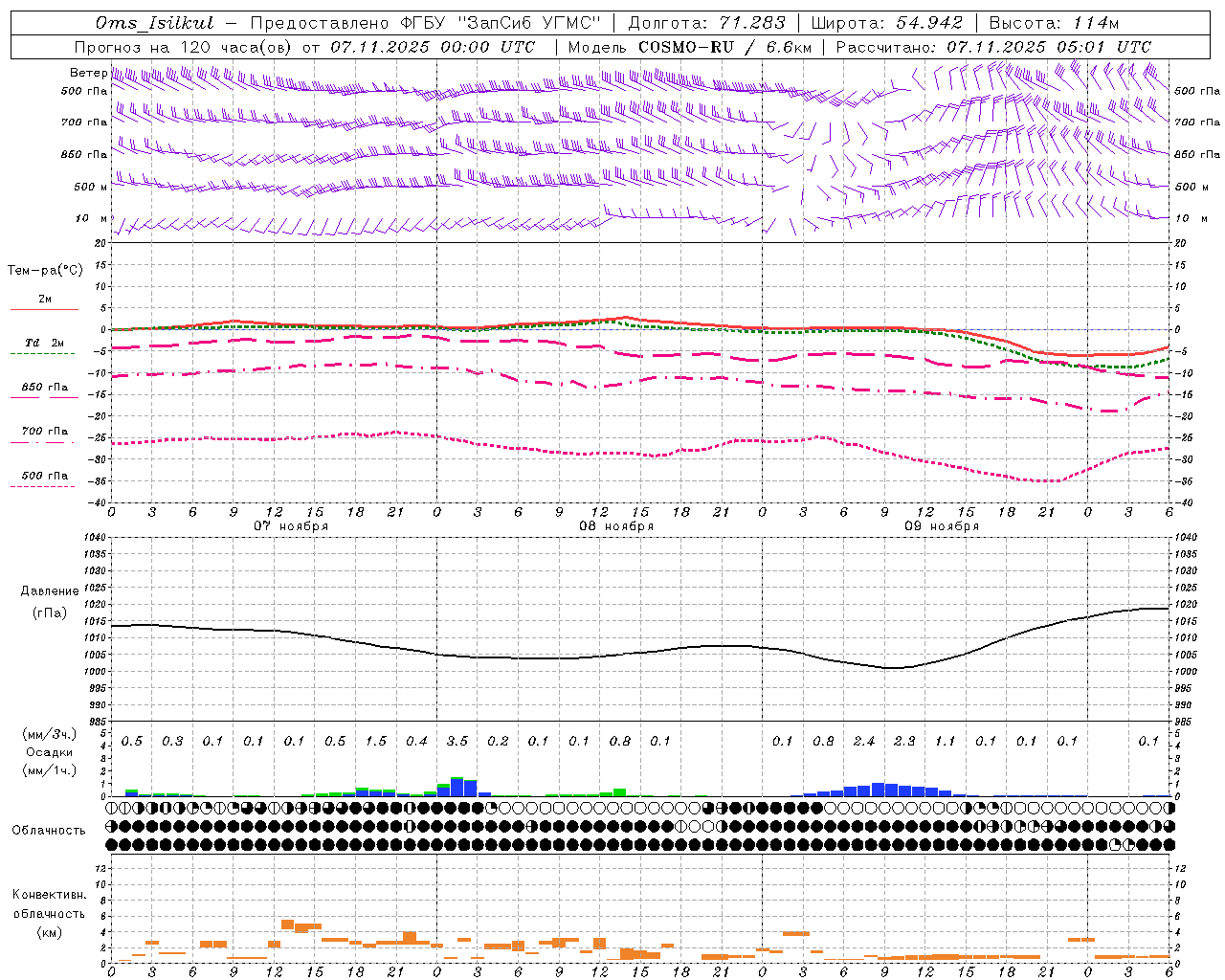Select the Широта: 54.942 header field

click(x=887, y=24)
